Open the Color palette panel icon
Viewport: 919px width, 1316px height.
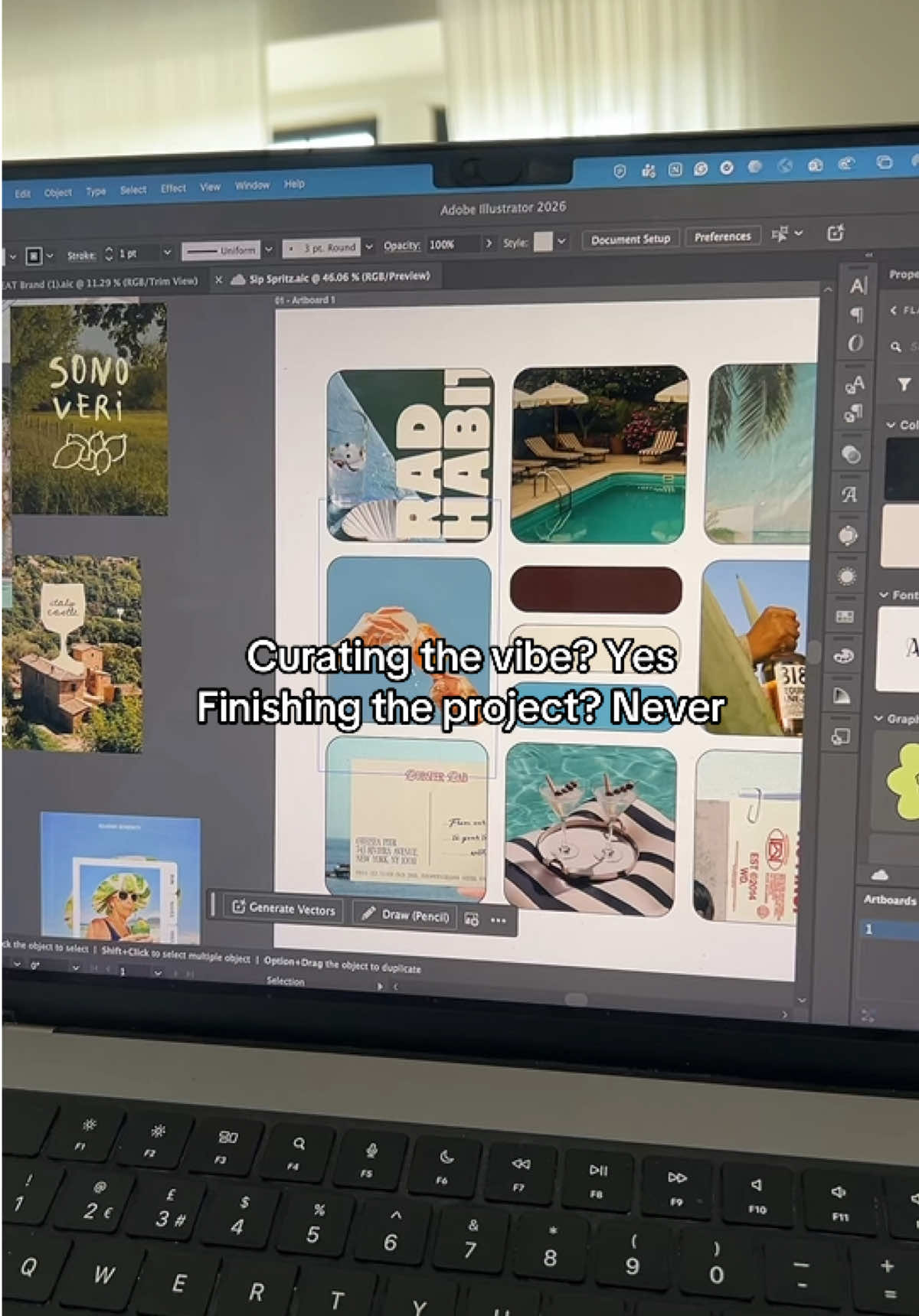tap(844, 656)
